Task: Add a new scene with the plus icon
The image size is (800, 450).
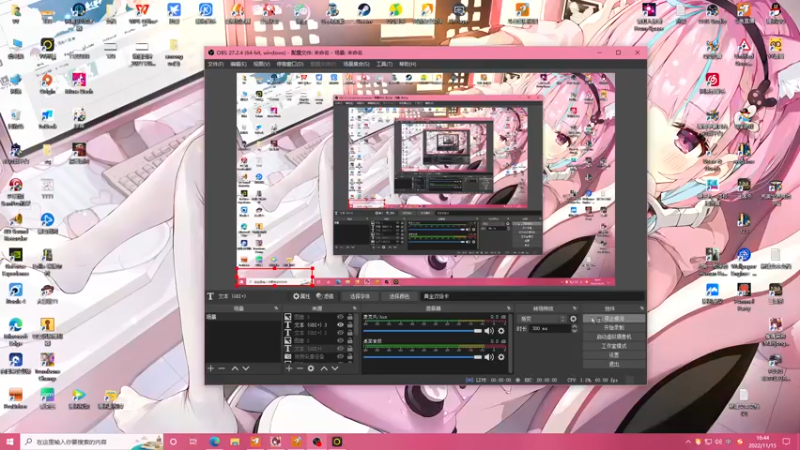Action: click(x=211, y=368)
